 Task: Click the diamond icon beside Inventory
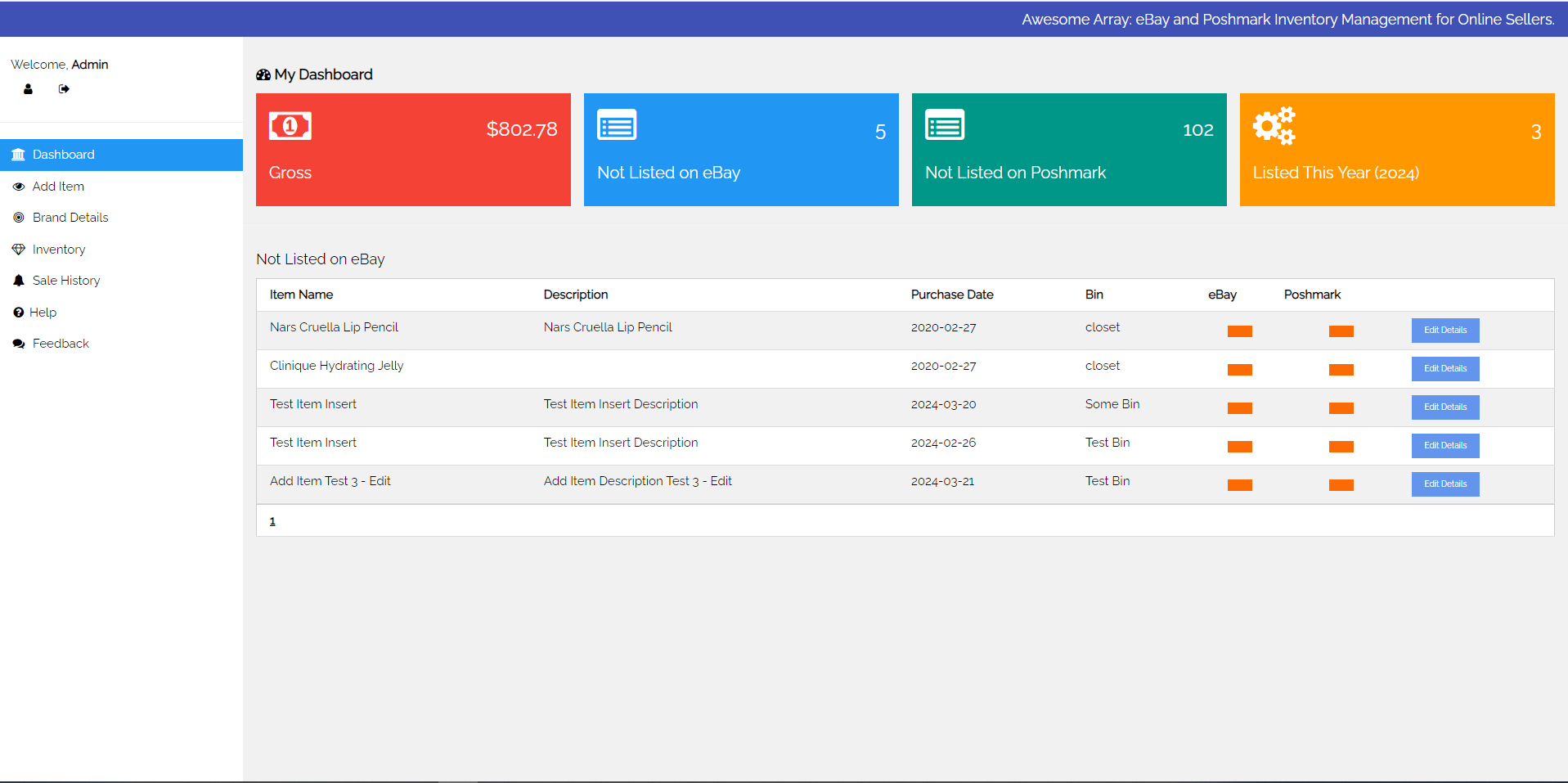[19, 250]
